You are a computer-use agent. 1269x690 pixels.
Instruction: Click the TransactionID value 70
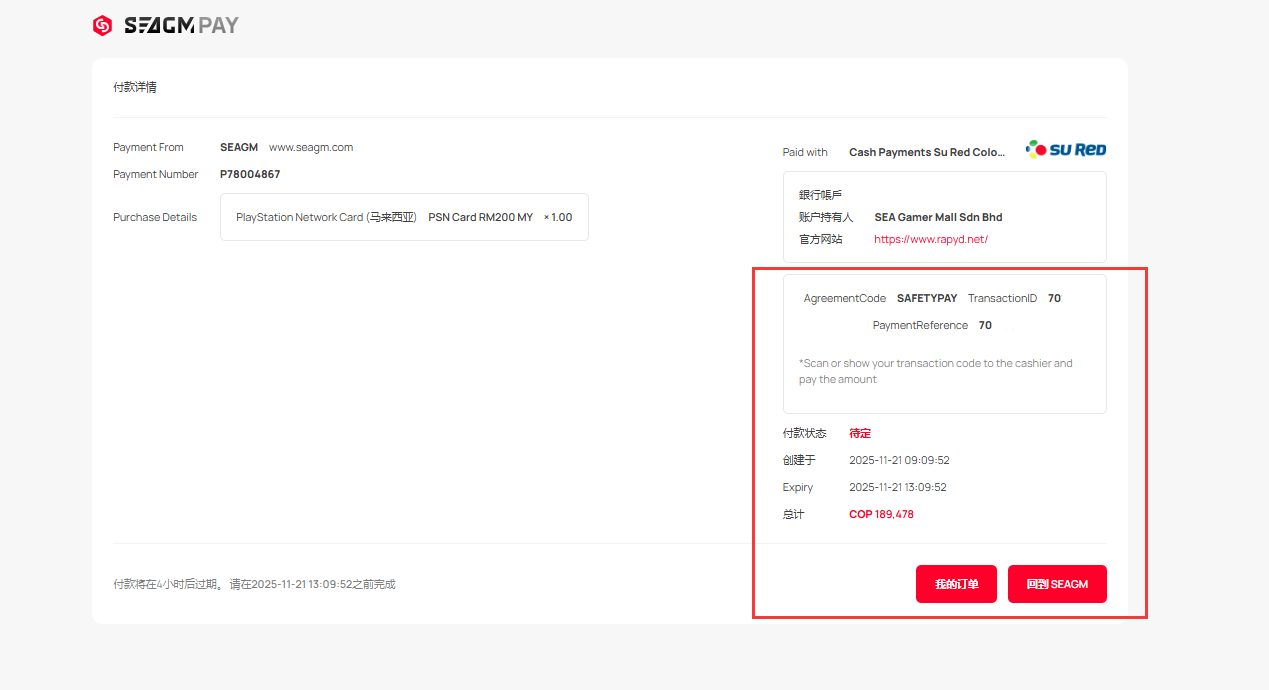(x=1054, y=298)
